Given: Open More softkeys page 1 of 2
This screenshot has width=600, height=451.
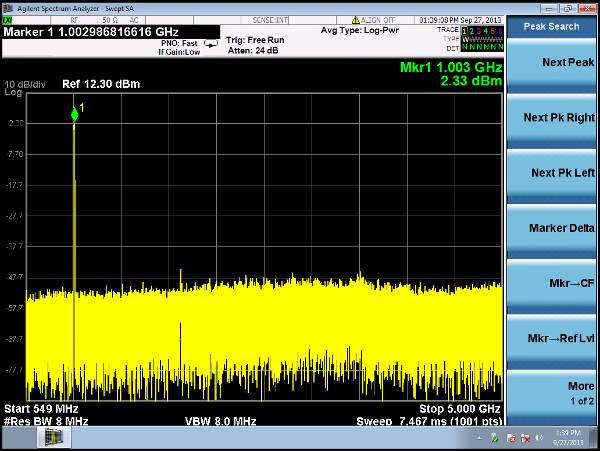Looking at the screenshot, I should (557, 392).
